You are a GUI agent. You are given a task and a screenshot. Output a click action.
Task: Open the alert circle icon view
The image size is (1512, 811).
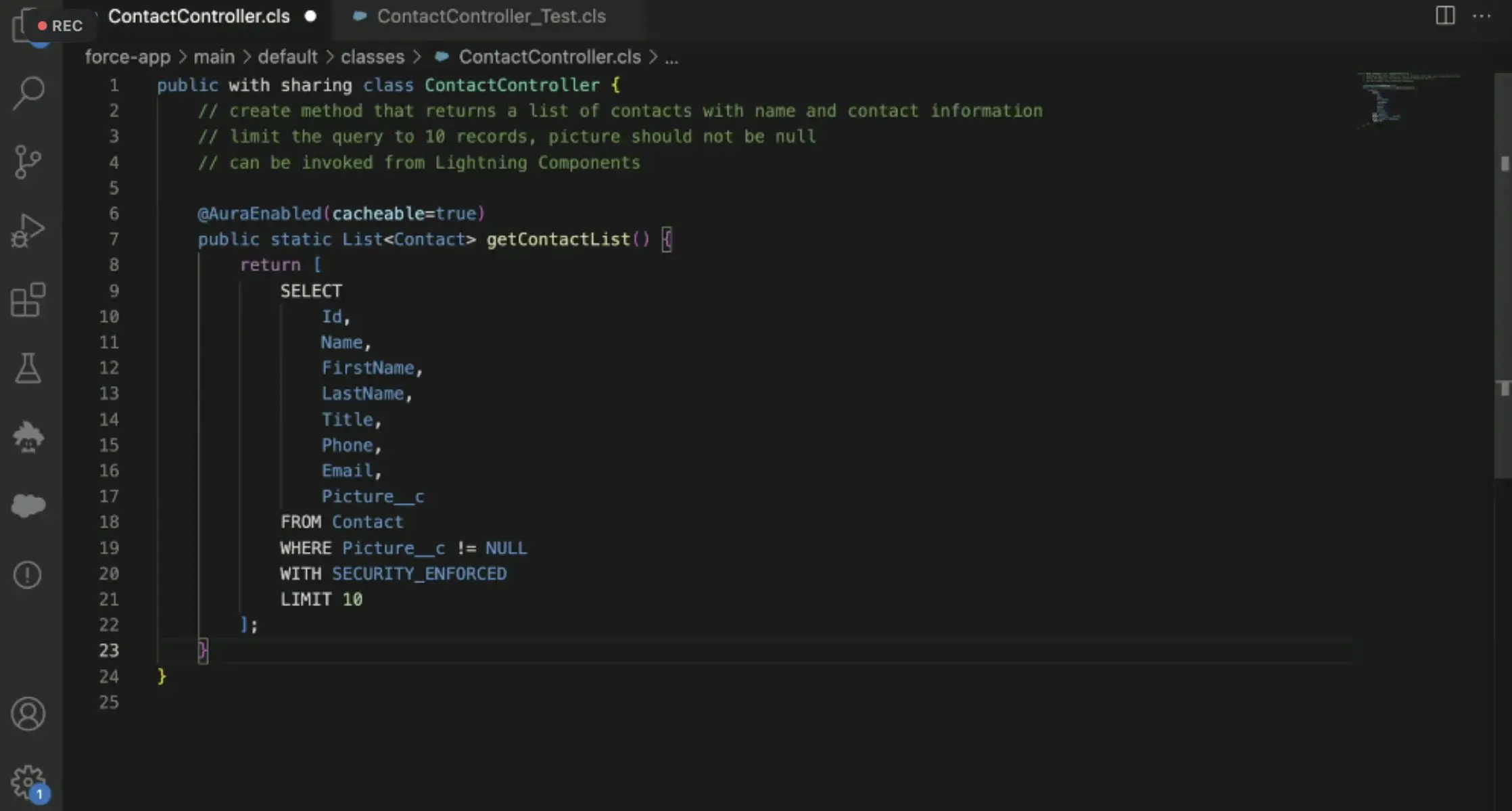(28, 575)
